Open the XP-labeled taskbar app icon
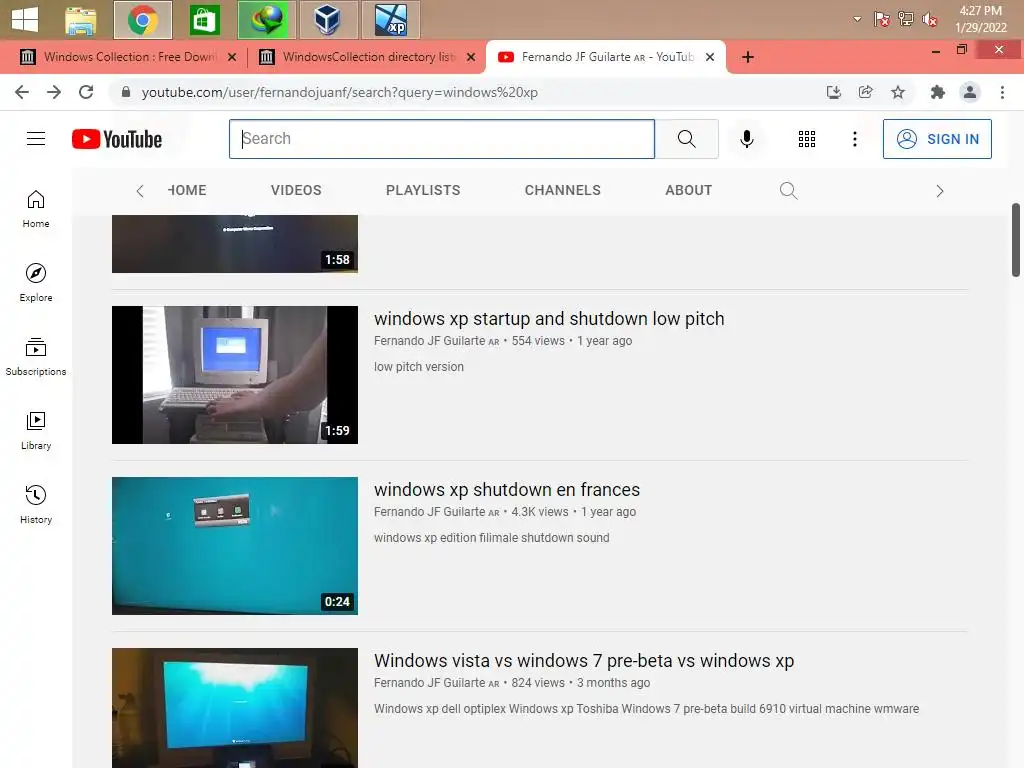This screenshot has width=1024, height=768. click(x=390, y=20)
